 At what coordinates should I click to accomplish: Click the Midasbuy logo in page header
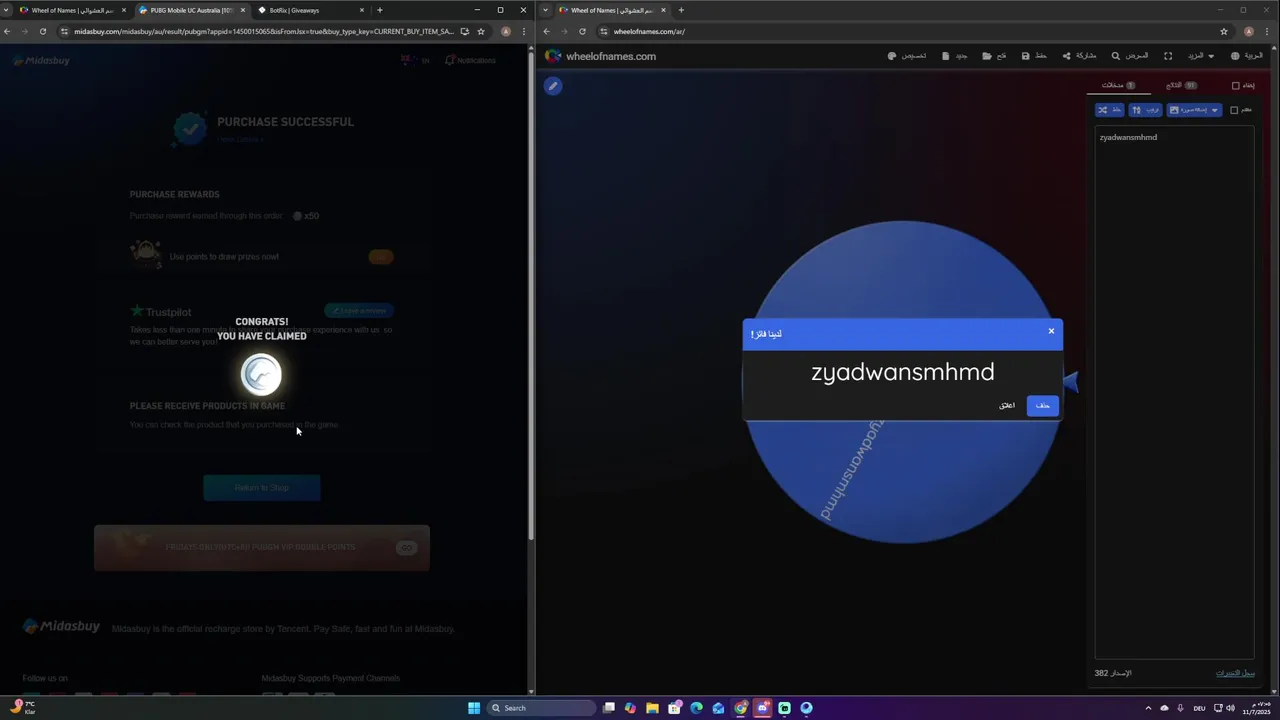(x=42, y=60)
